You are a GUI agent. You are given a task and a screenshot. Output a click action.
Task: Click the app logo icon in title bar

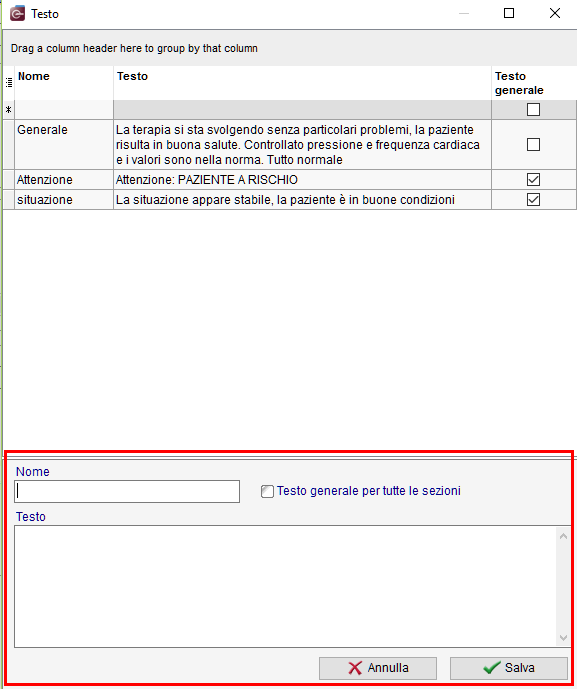click(17, 14)
